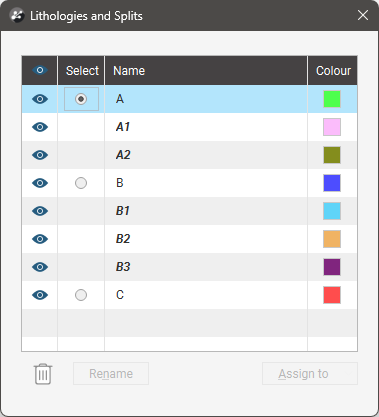Change the purple colour swatch of B3
379x417 pixels.
pyautogui.click(x=332, y=267)
